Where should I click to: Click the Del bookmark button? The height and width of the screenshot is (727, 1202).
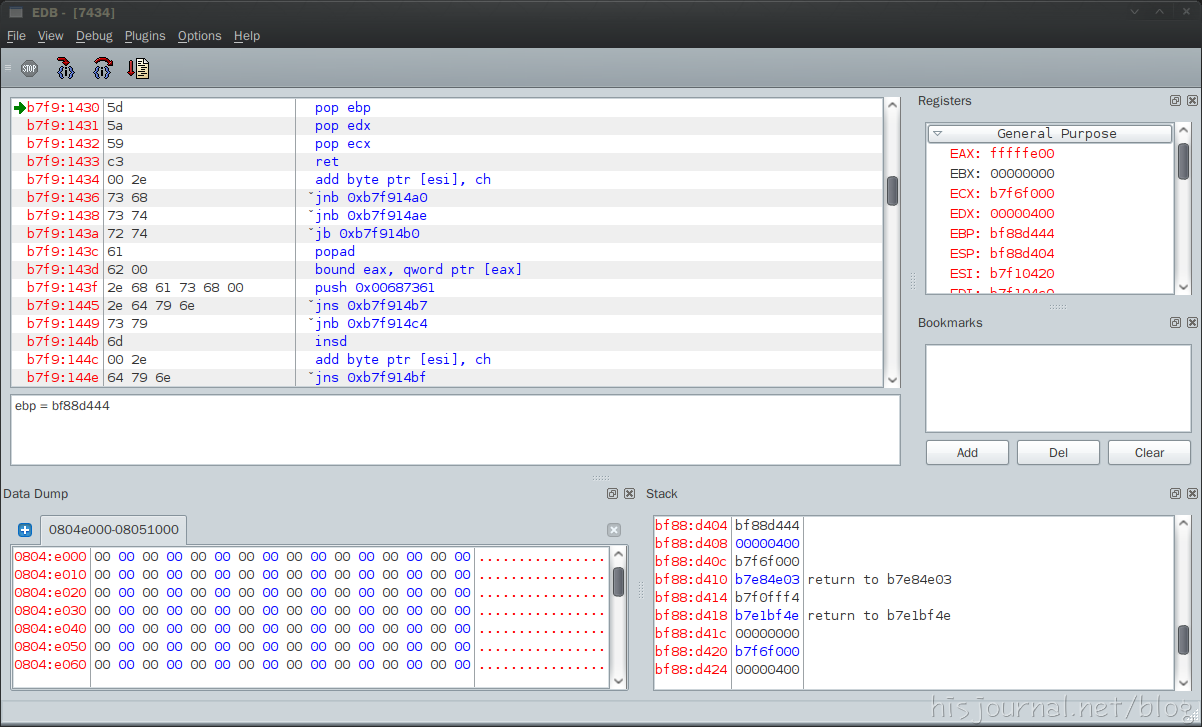point(1058,453)
